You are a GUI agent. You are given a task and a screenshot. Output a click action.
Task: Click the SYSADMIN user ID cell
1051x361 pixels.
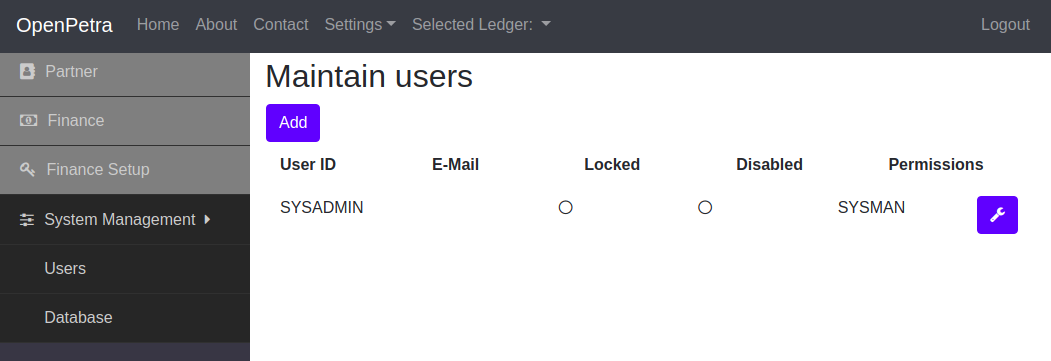[322, 208]
